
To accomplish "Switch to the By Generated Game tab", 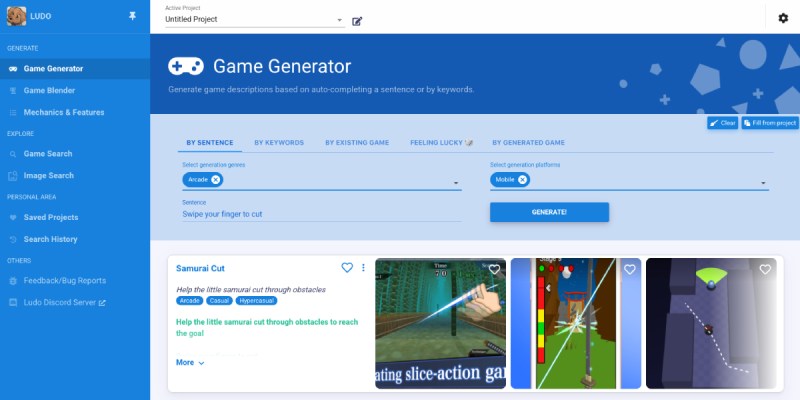I will coord(528,143).
